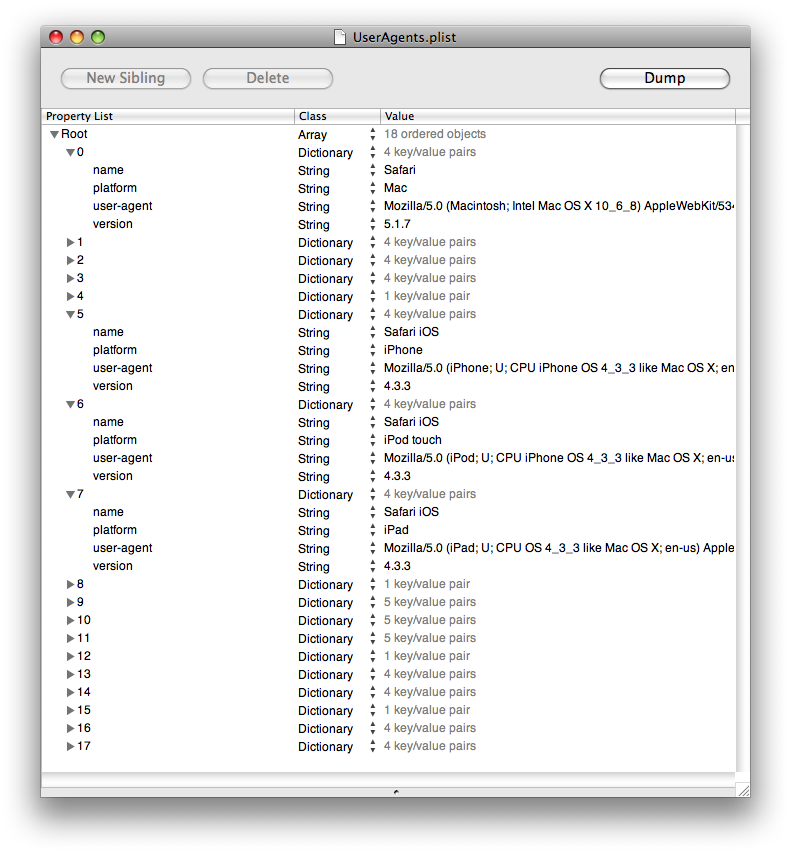The image size is (791, 853).
Task: Open class popup for iPod touch row
Action: click(372, 440)
